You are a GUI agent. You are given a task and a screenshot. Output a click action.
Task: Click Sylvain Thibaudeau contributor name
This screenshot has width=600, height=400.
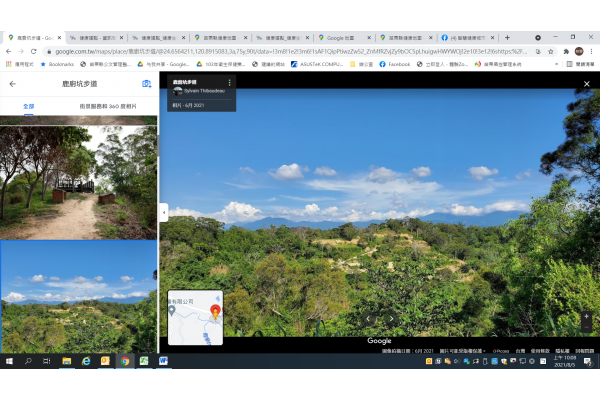204,91
